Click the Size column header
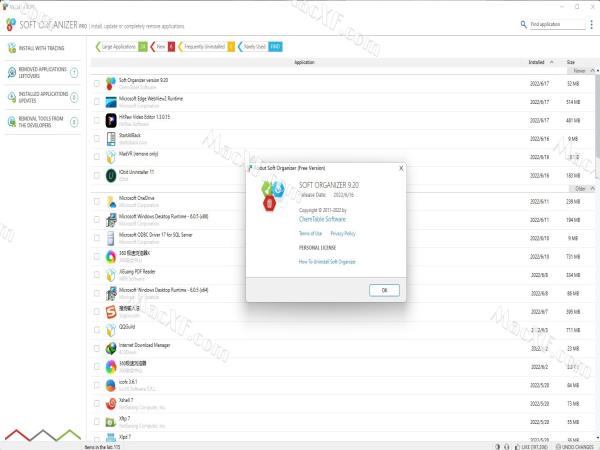Screen dimensions: 600x450 (x=571, y=62)
